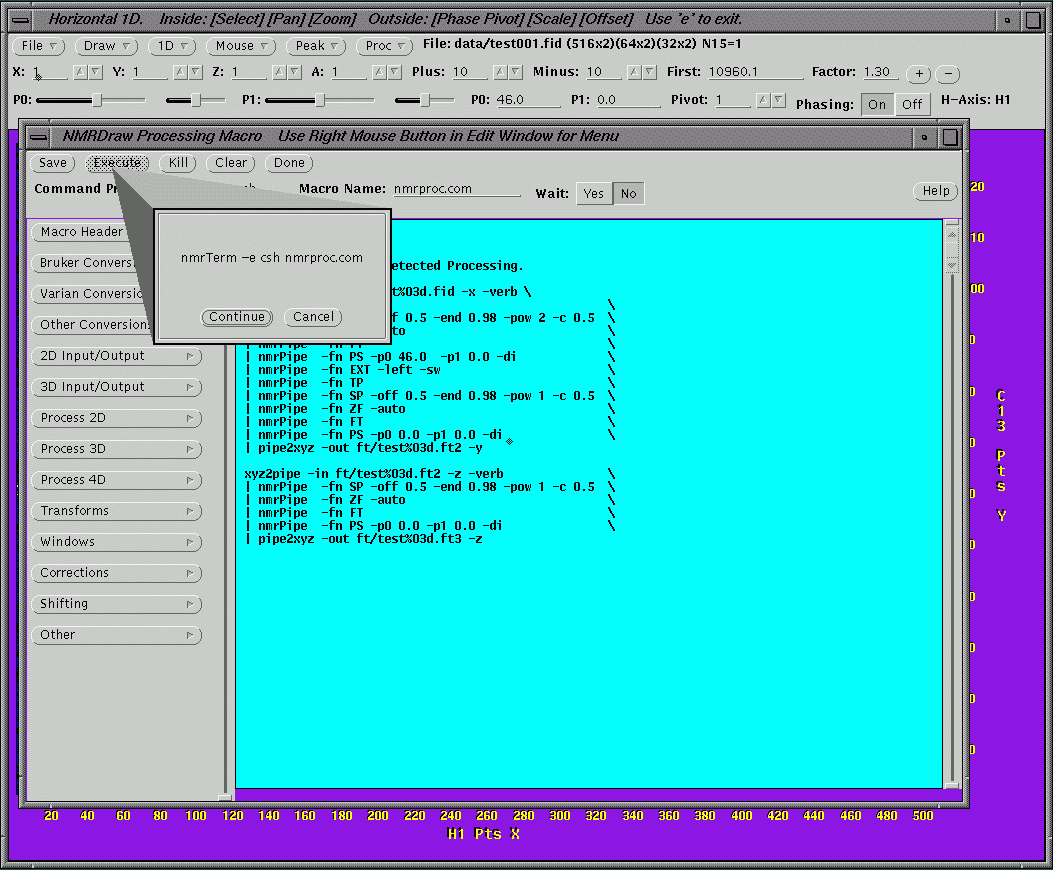
Task: Click the short fine slider after the P1 slider
Action: coord(424,100)
